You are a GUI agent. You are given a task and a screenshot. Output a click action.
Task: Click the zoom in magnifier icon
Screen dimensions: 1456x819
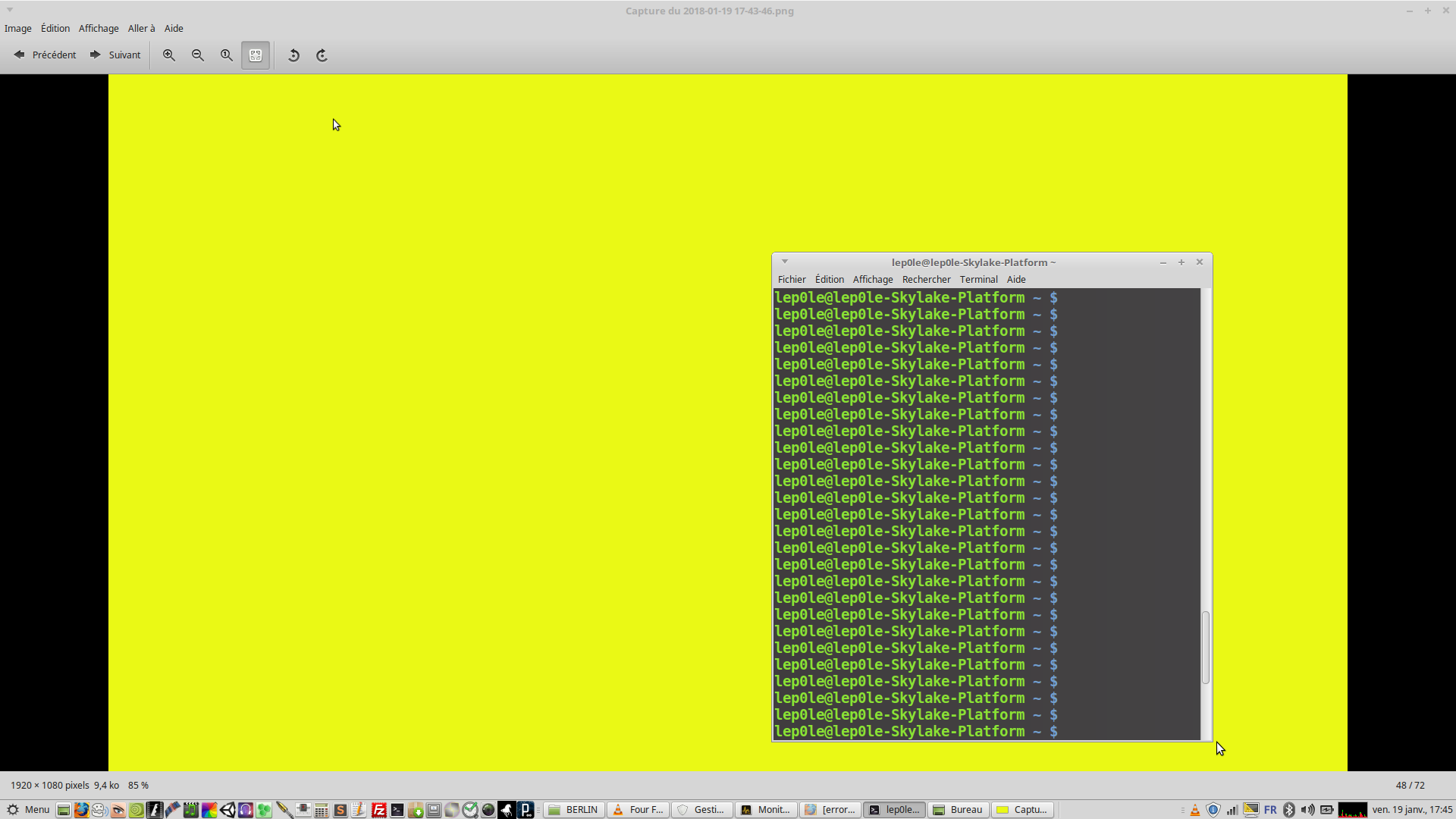click(169, 55)
